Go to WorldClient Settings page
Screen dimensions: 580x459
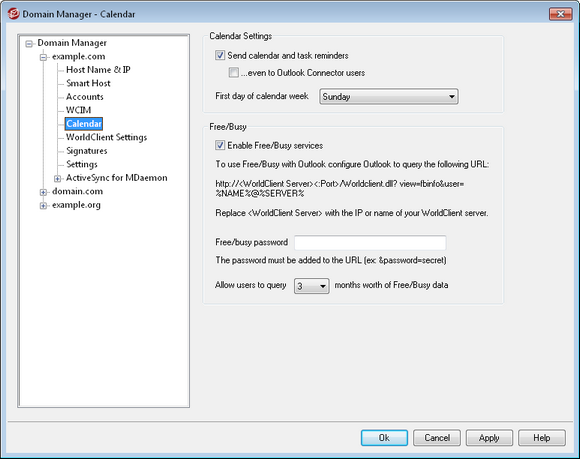(107, 137)
